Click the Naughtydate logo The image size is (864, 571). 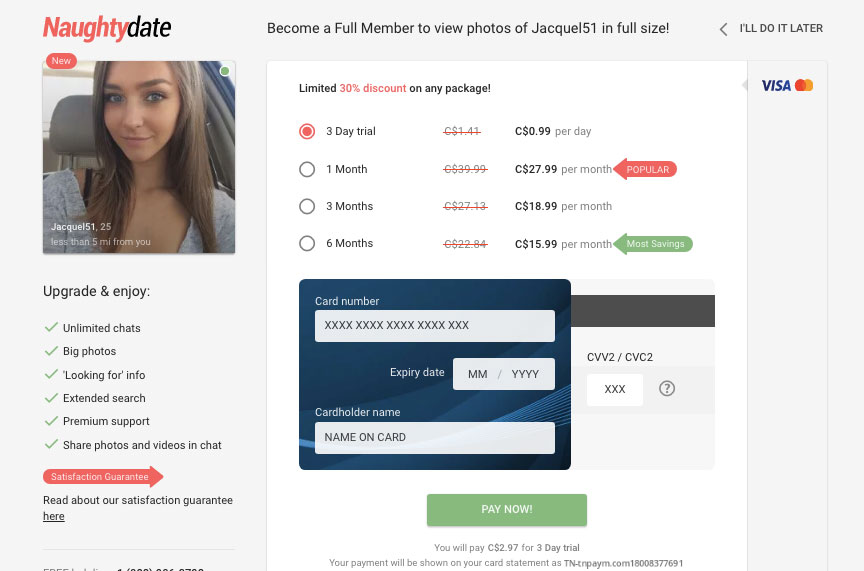(x=107, y=28)
